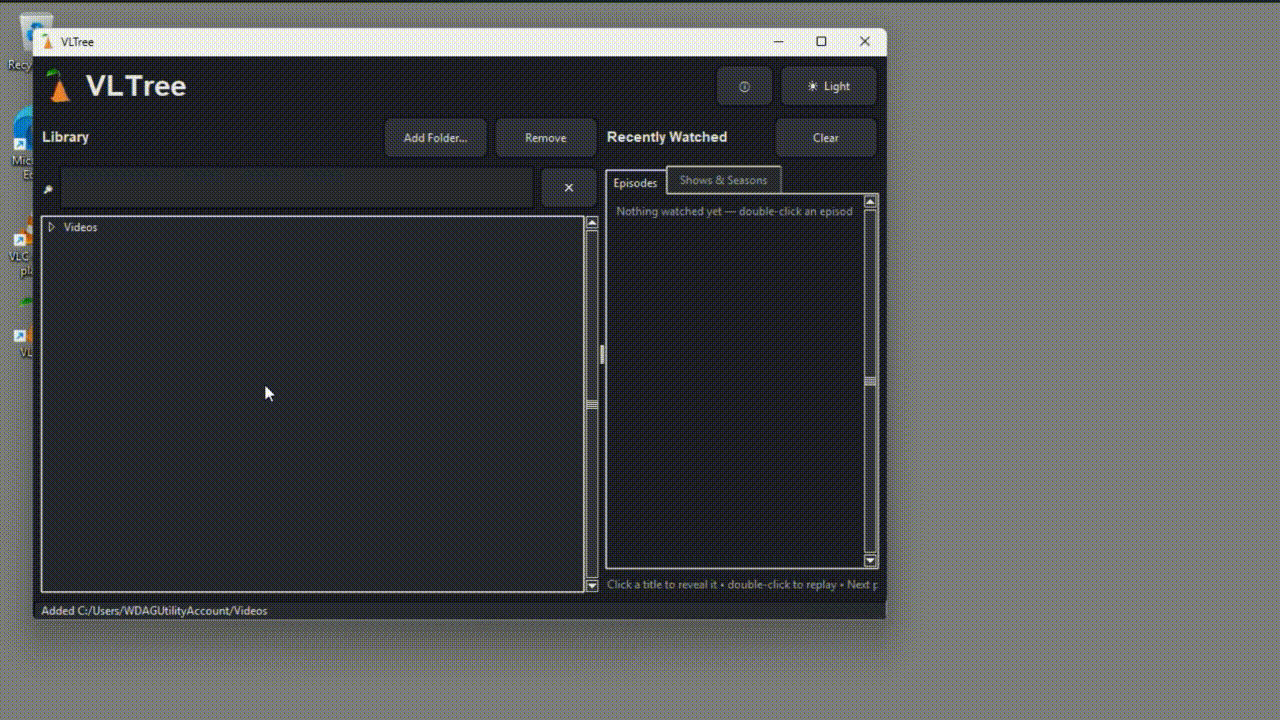The height and width of the screenshot is (720, 1280).
Task: Click the VLTree cone logo icon
Action: [59, 86]
